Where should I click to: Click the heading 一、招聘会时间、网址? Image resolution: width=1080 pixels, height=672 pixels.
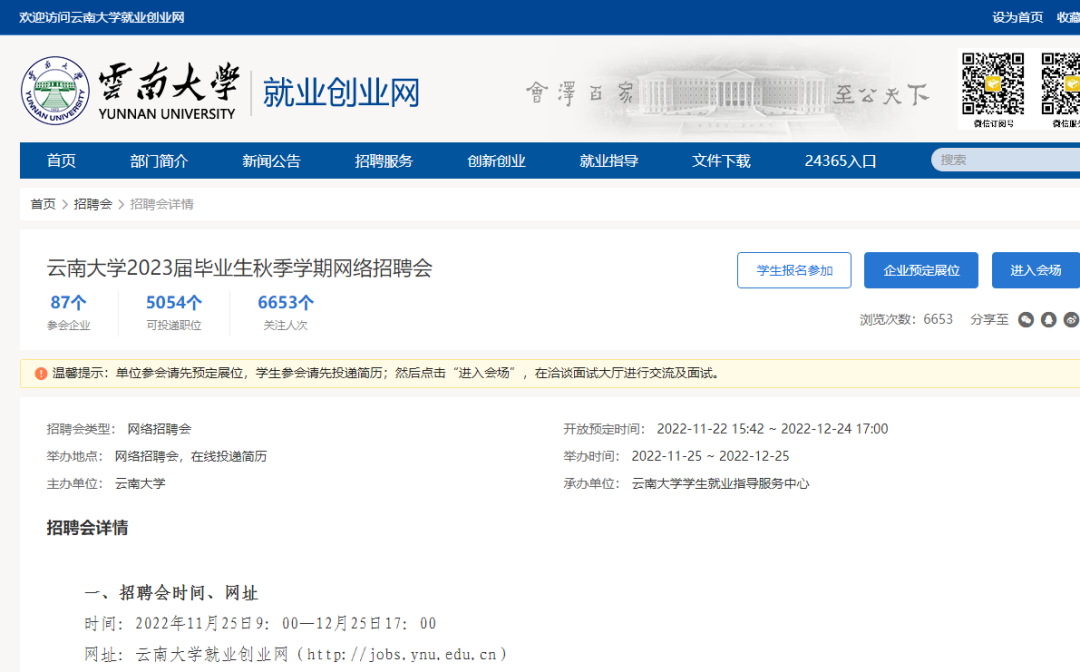pyautogui.click(x=171, y=593)
